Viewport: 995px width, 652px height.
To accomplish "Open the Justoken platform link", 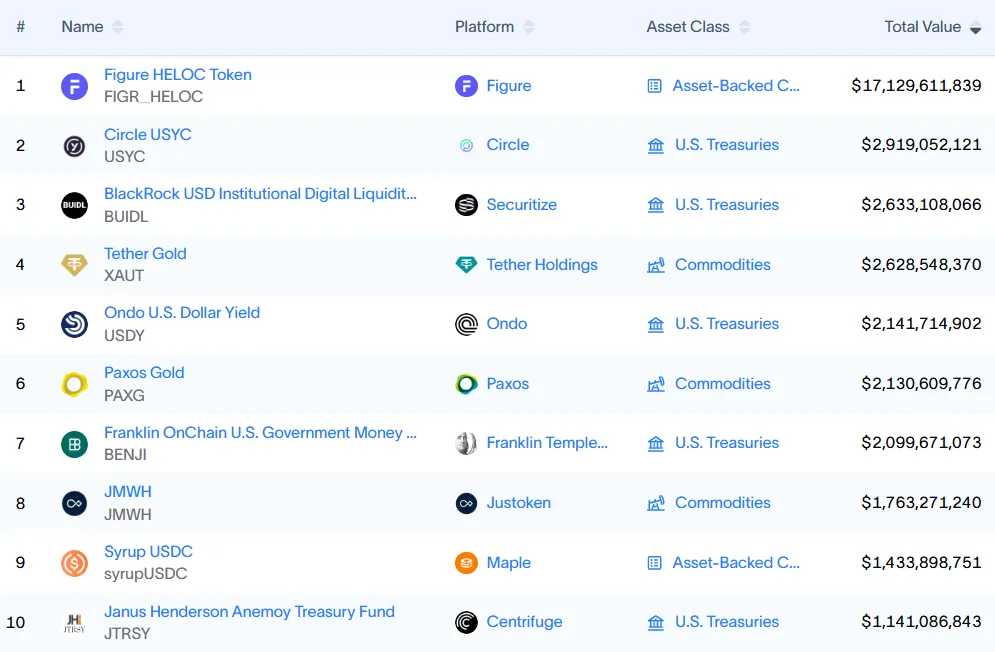I will (x=518, y=503).
